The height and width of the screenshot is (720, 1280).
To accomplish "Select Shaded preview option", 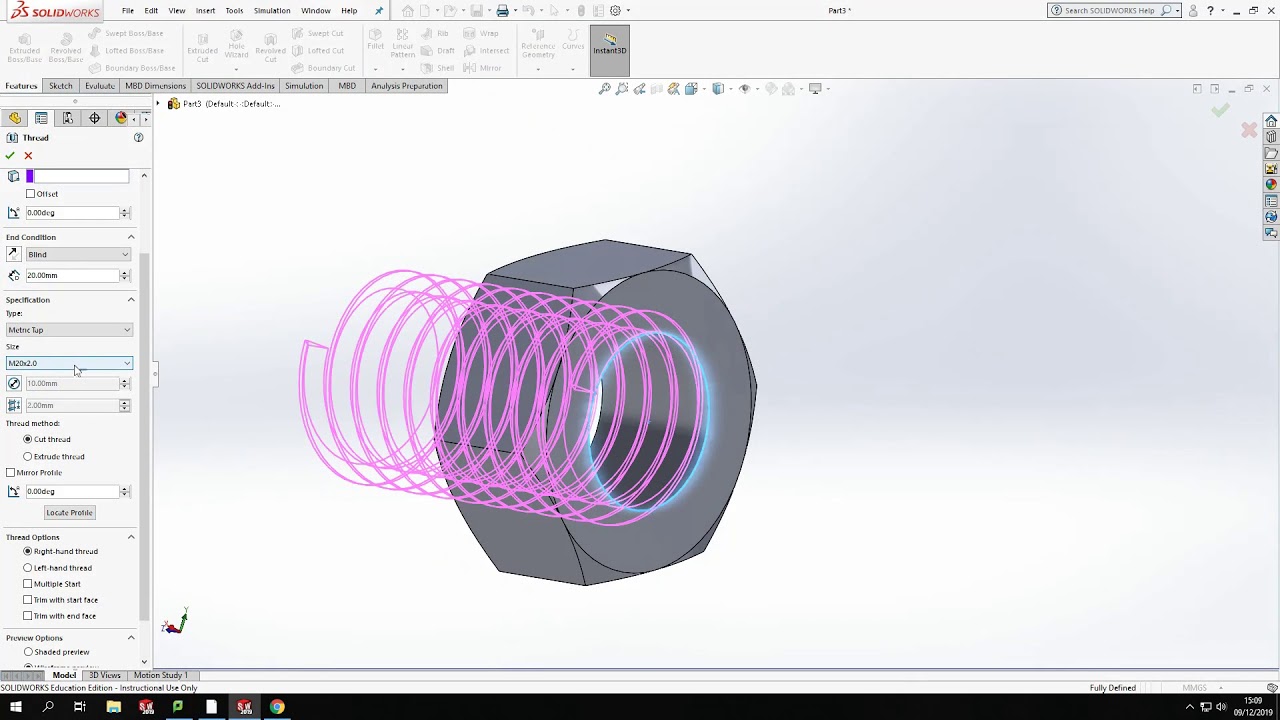I will point(28,652).
